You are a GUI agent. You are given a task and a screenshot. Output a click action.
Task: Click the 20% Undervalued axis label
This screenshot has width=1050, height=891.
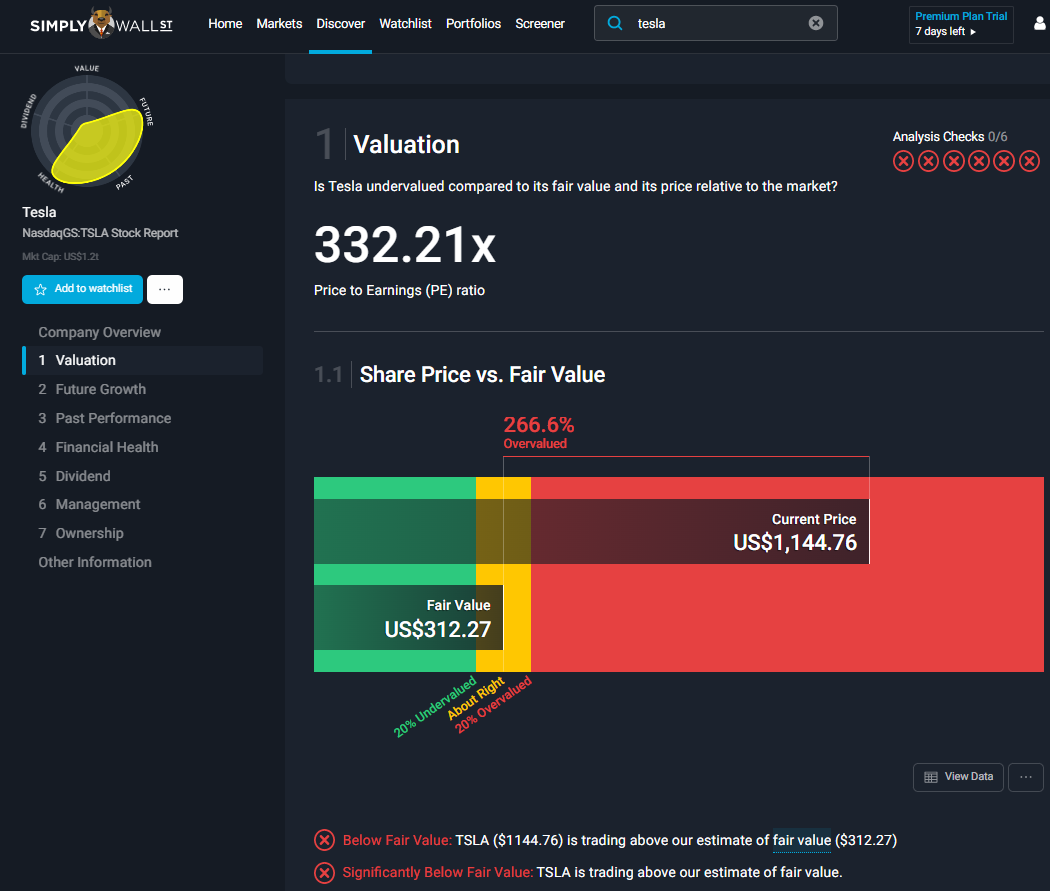pos(435,706)
